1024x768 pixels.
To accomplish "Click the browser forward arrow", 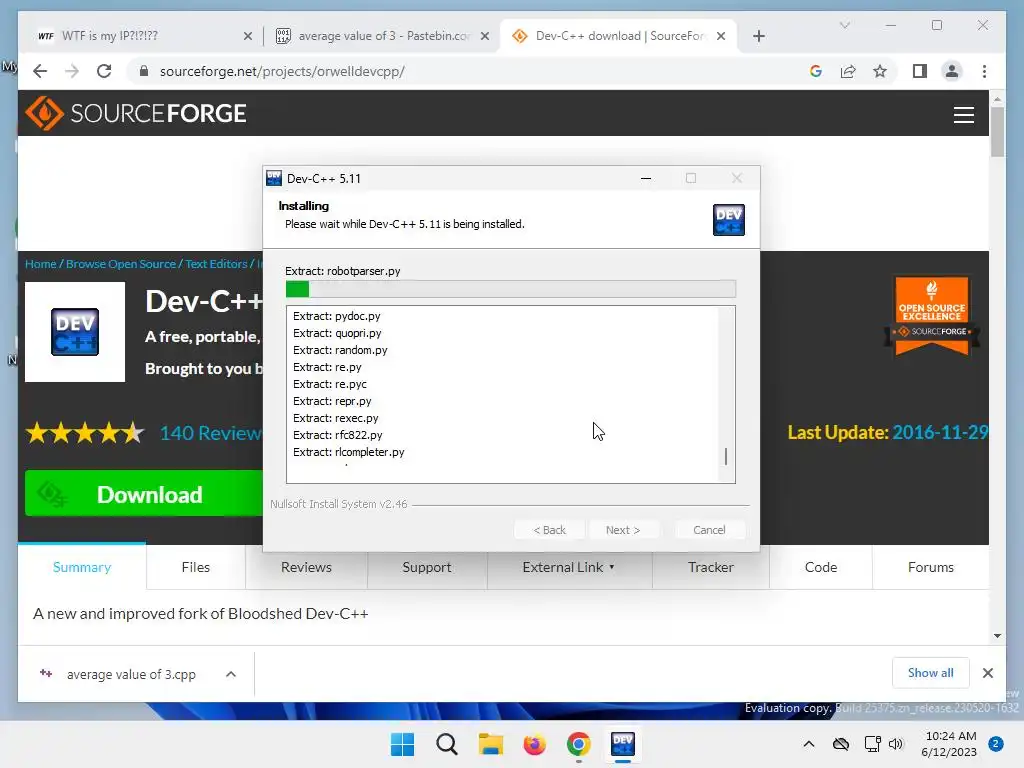I will (x=72, y=71).
